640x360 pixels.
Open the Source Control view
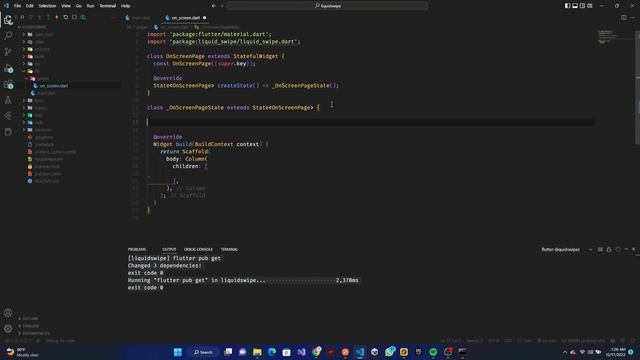pyautogui.click(x=8, y=51)
